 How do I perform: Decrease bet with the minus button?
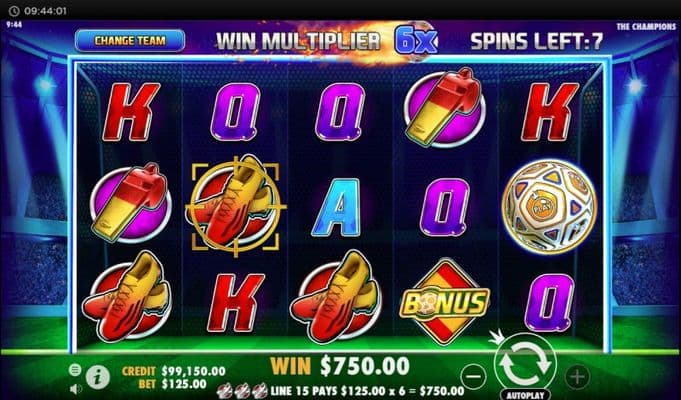(x=473, y=376)
